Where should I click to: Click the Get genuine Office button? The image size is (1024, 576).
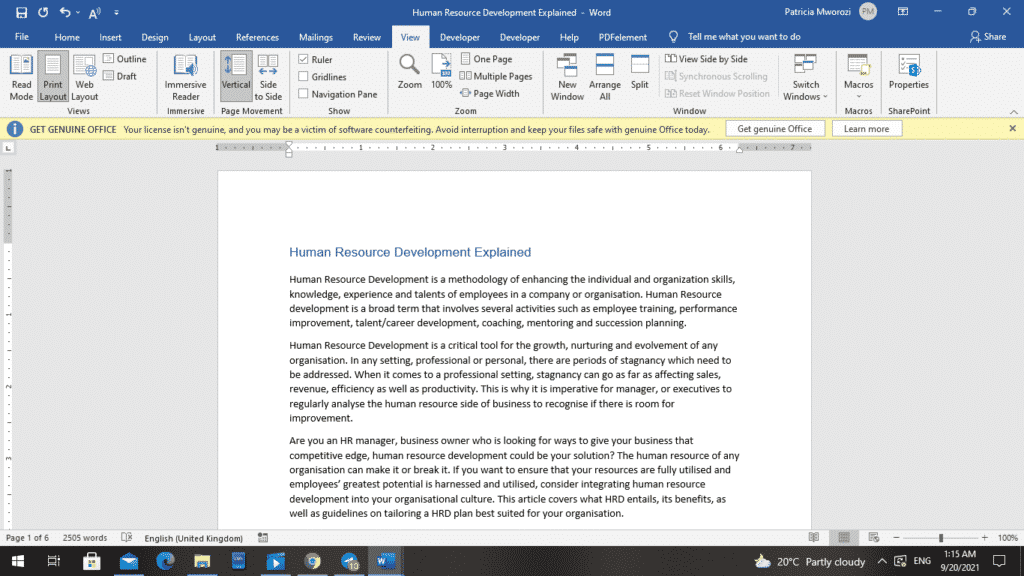[774, 129]
